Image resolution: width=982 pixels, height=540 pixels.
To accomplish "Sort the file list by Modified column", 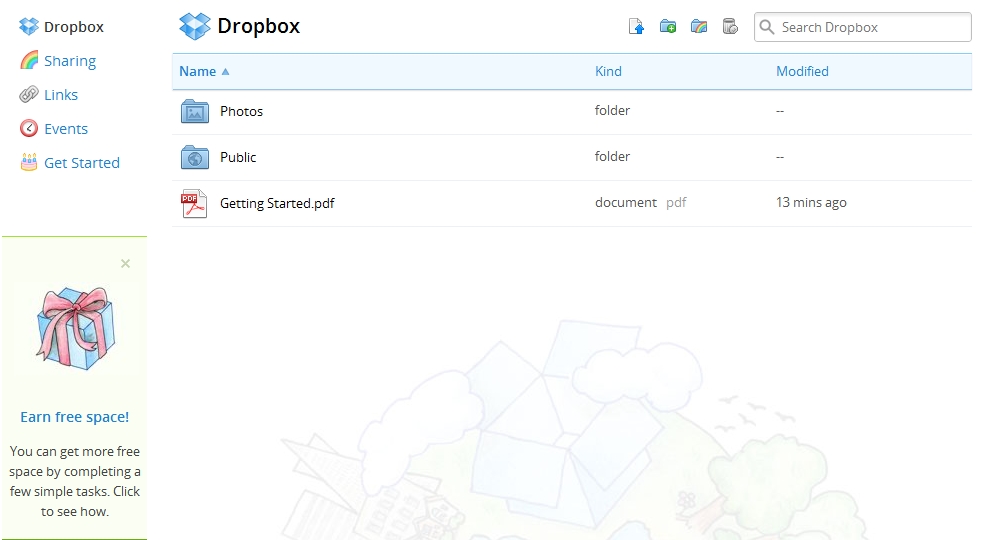I will tap(802, 71).
